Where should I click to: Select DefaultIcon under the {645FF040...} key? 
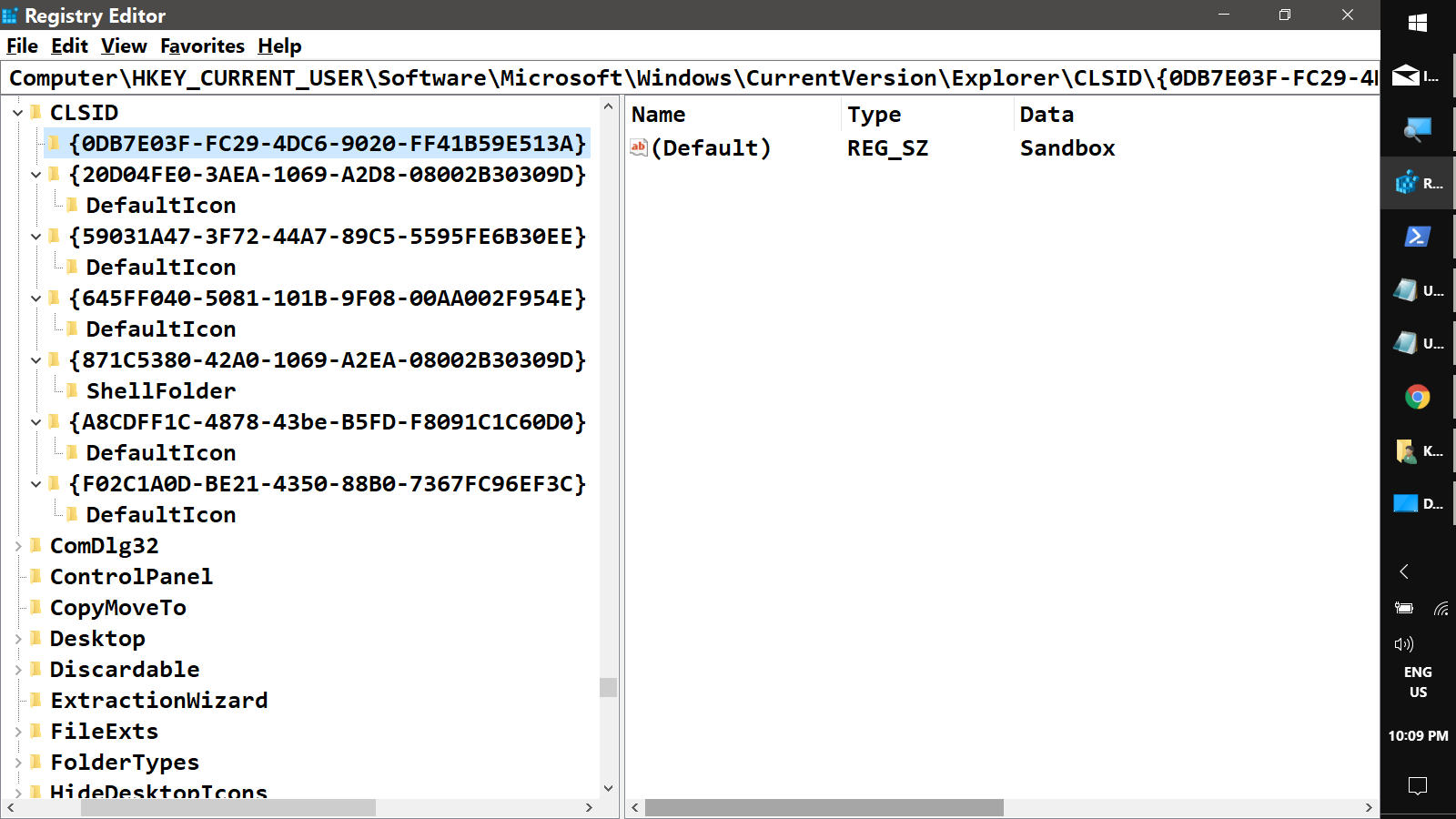point(161,329)
